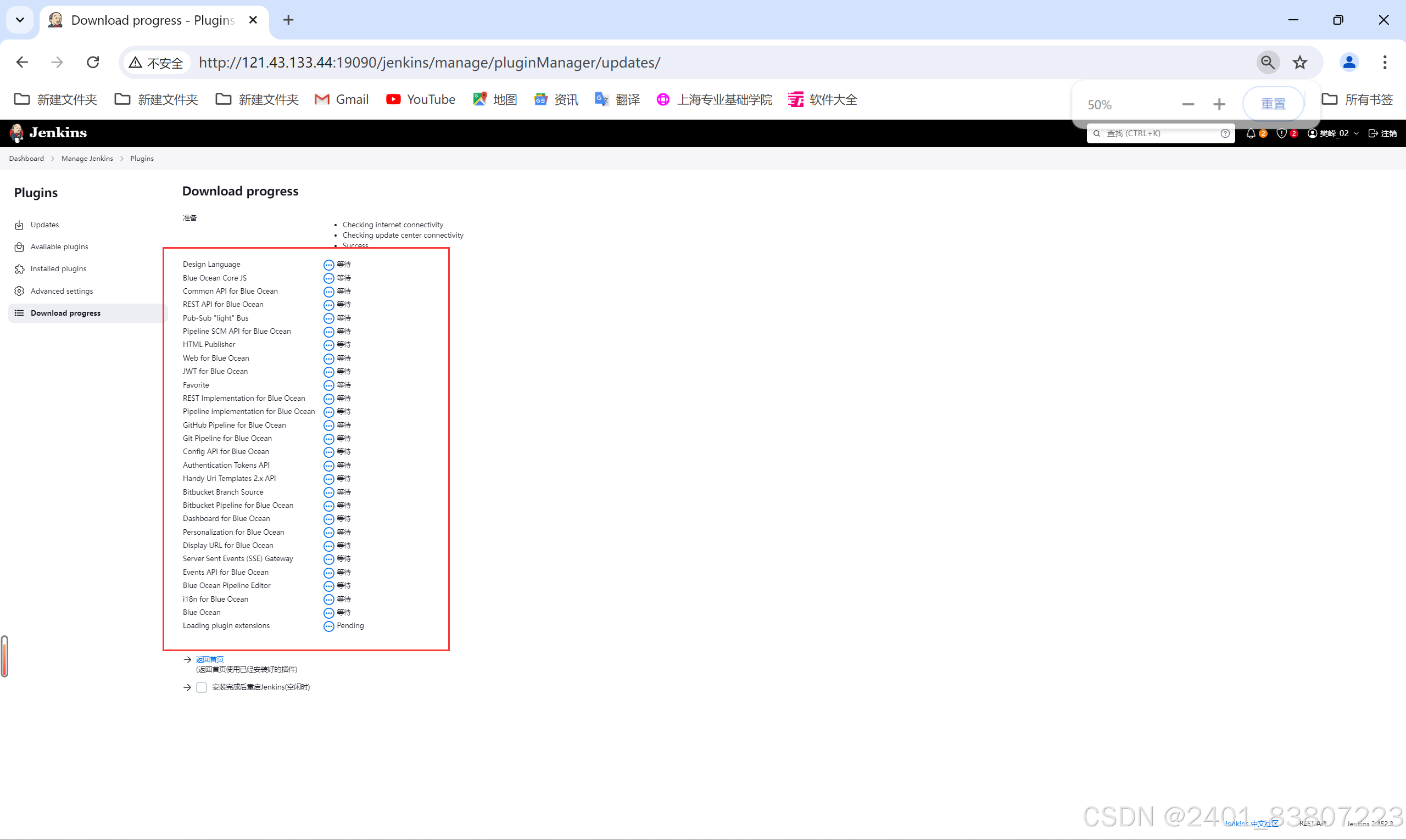Click the security warnings shield icon
Image resolution: width=1406 pixels, height=840 pixels.
click(x=1282, y=133)
